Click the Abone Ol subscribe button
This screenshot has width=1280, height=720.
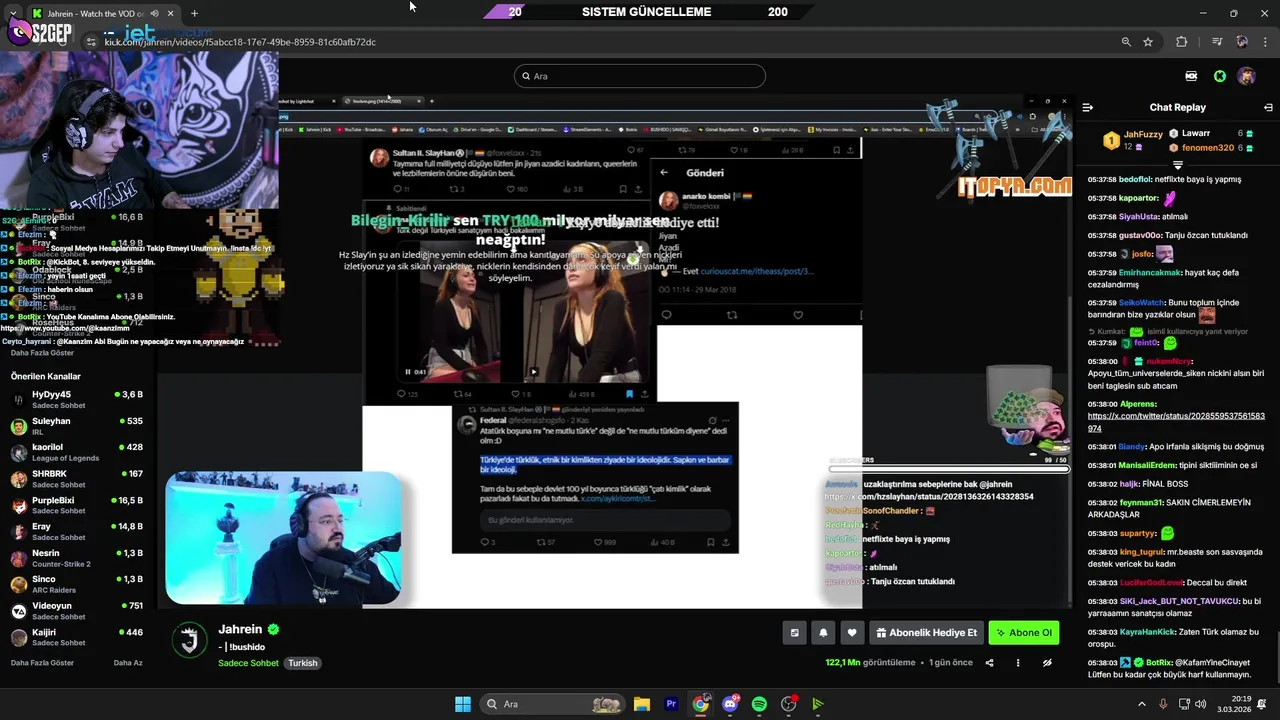[1023, 633]
